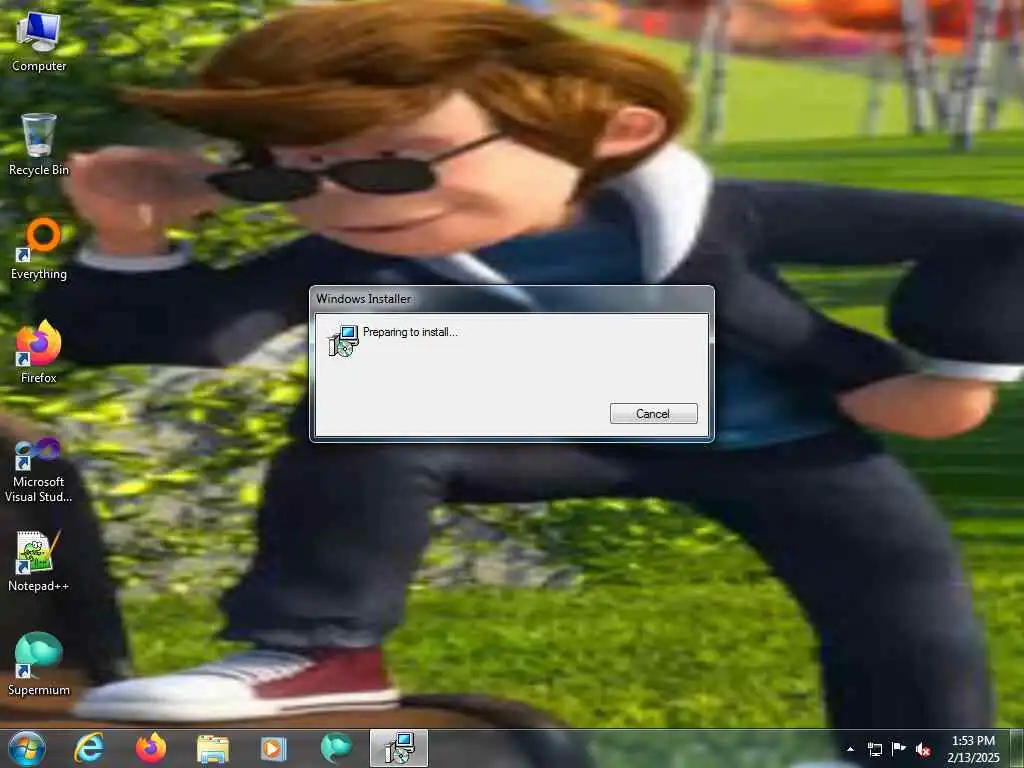Open Windows Media Player from taskbar

coord(274,748)
